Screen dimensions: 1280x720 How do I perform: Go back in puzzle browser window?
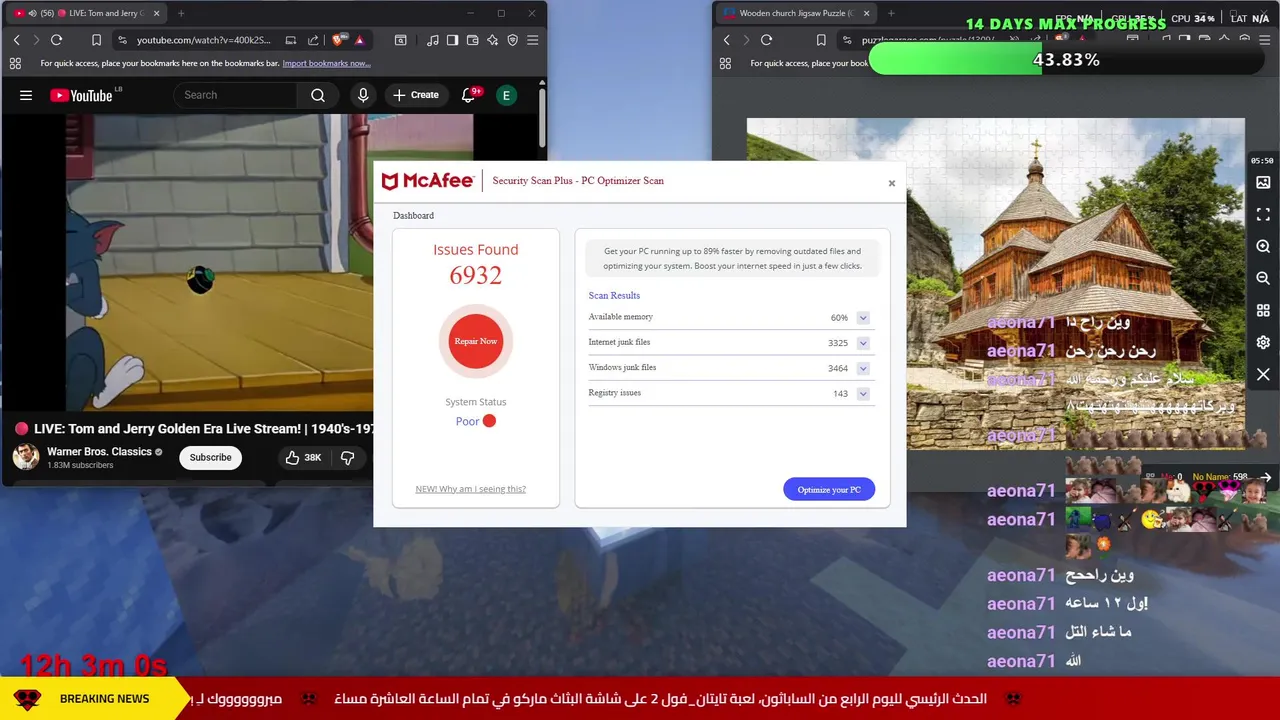click(x=726, y=40)
